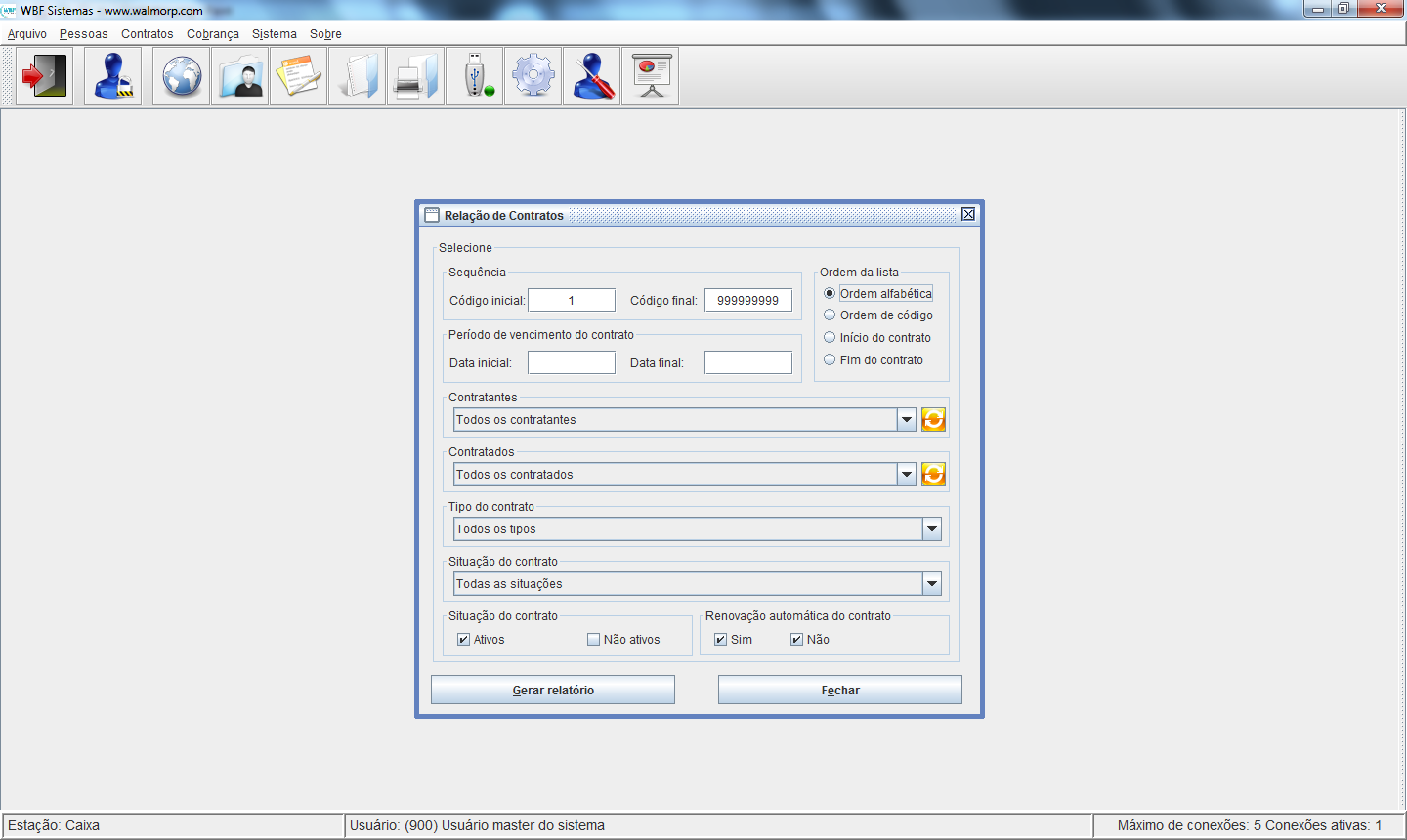Image resolution: width=1407 pixels, height=840 pixels.
Task: Uncheck the 'Sim' automatic renewal checkbox
Action: pos(720,640)
